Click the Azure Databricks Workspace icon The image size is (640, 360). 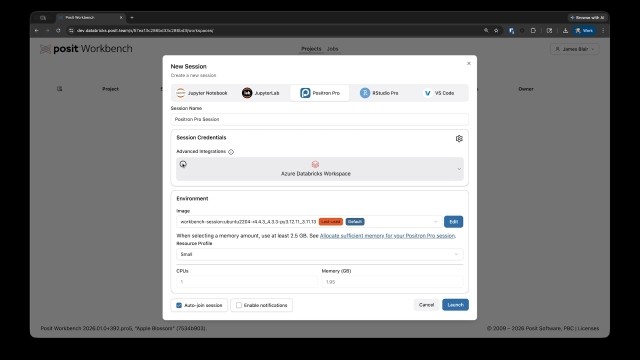tap(315, 164)
